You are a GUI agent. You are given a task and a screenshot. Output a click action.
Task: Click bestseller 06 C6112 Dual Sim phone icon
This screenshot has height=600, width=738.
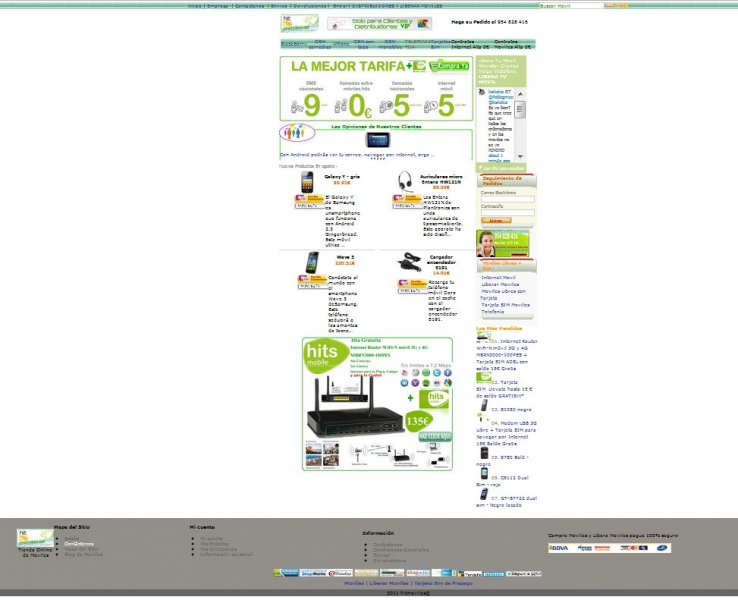tap(484, 473)
